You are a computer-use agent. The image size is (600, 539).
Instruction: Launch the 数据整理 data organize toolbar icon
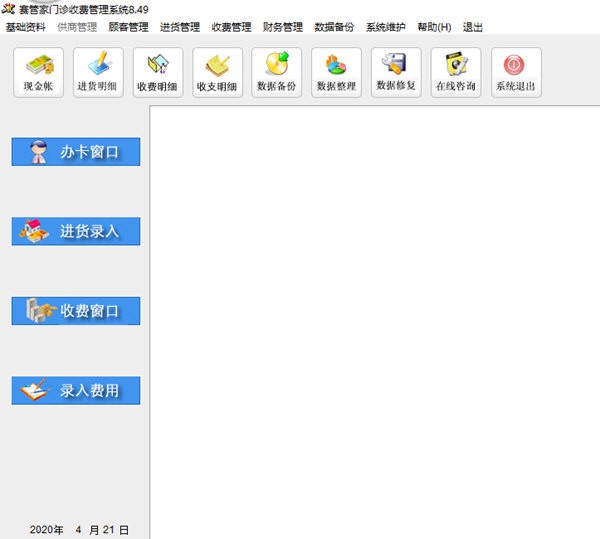coord(336,72)
